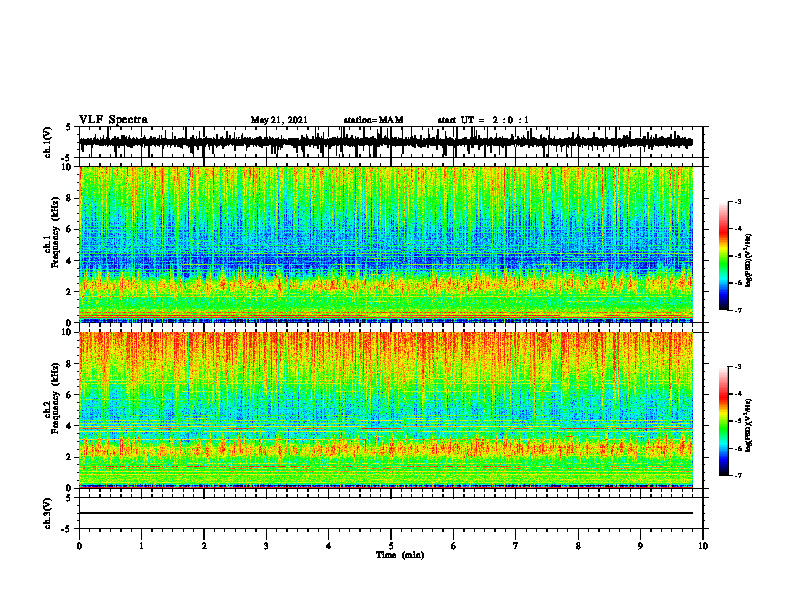Click the "6" kHz tick on ch.2 frequency axis
The width and height of the screenshot is (792, 612).
click(70, 395)
